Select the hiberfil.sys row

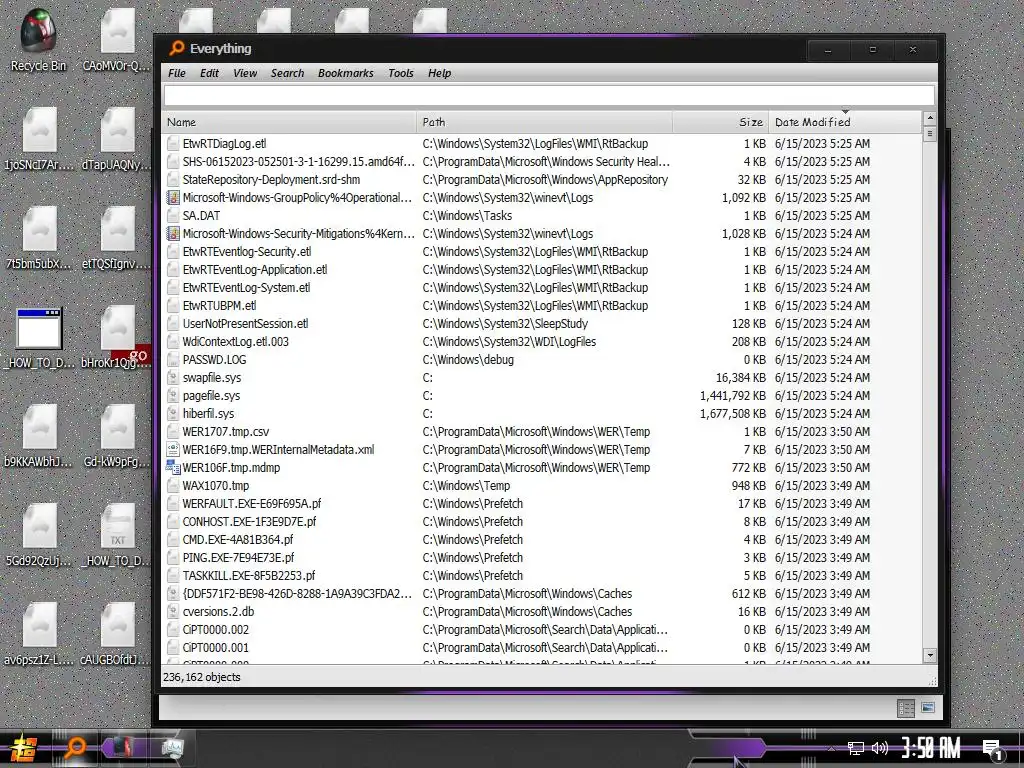(x=541, y=413)
